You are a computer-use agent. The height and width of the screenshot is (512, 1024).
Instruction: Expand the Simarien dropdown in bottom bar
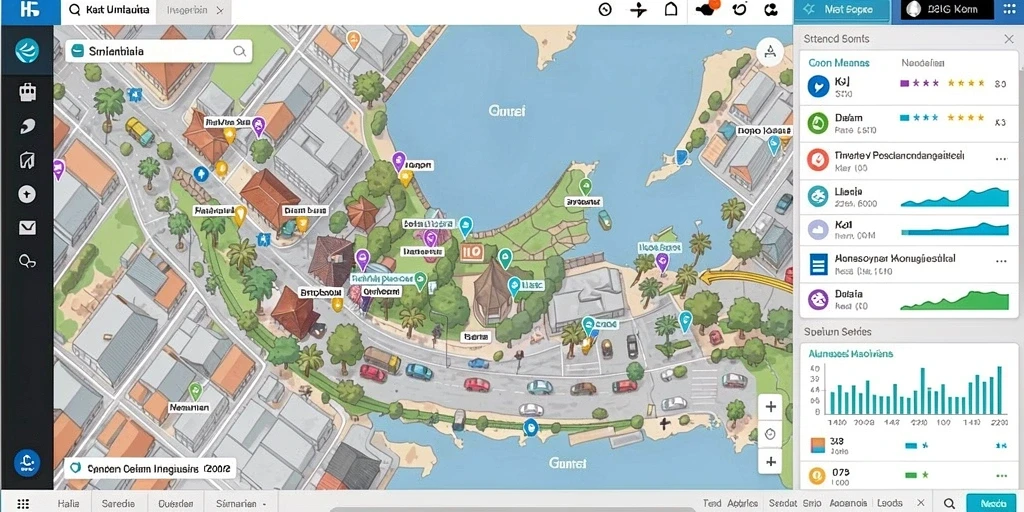point(242,504)
